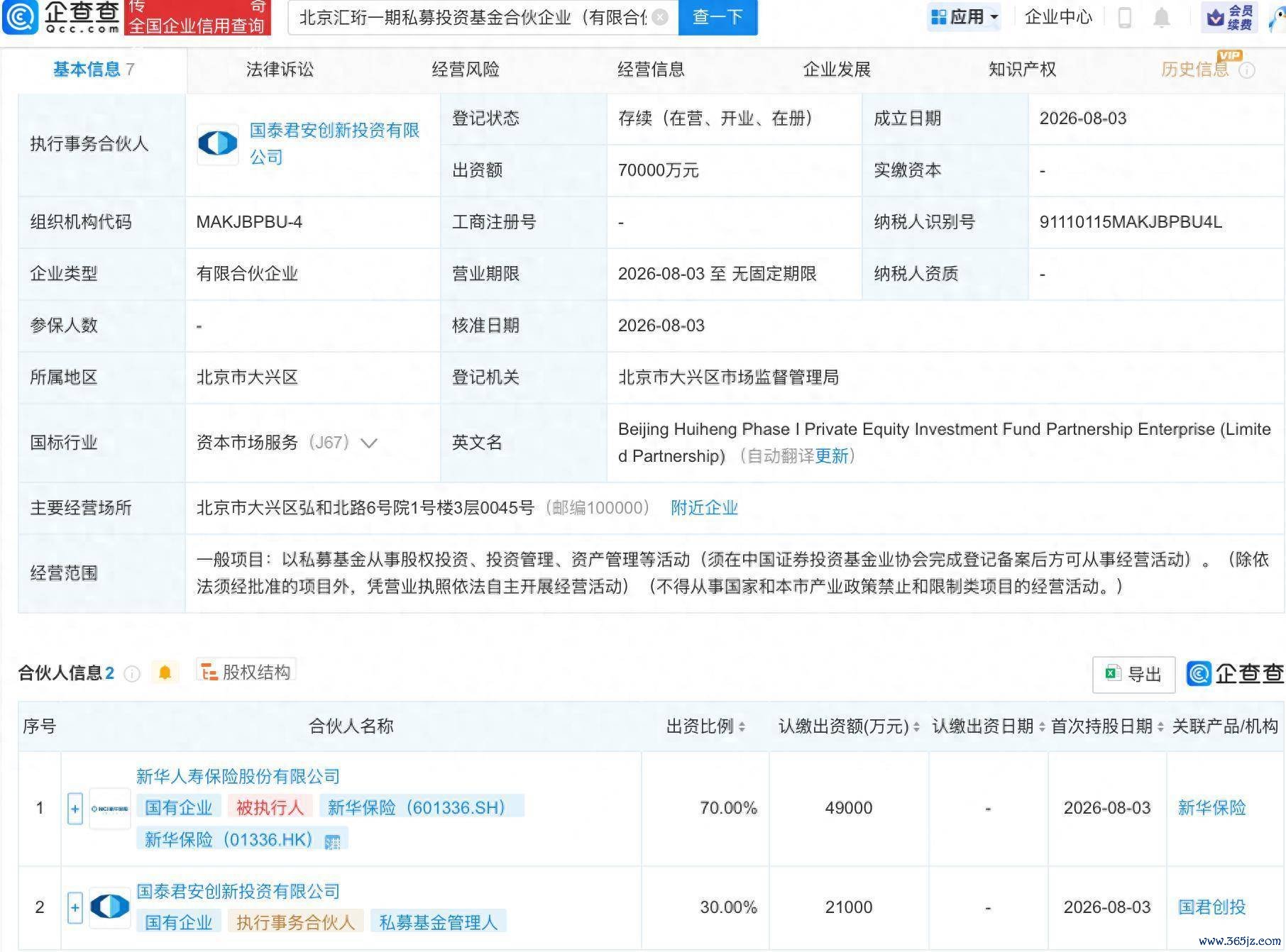Clear the search box with the X icon
This screenshot has height=952, width=1286.
tap(660, 17)
